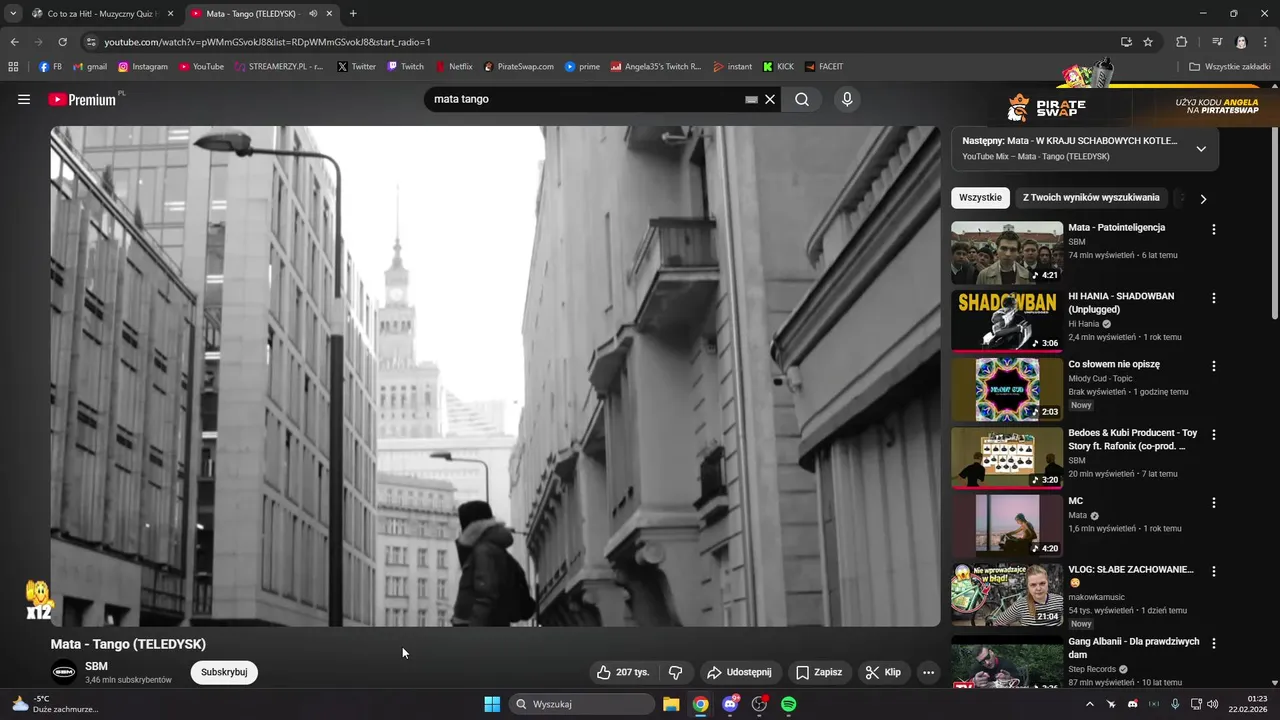The height and width of the screenshot is (720, 1280).
Task: Open Discord from the taskbar
Action: coord(730,704)
